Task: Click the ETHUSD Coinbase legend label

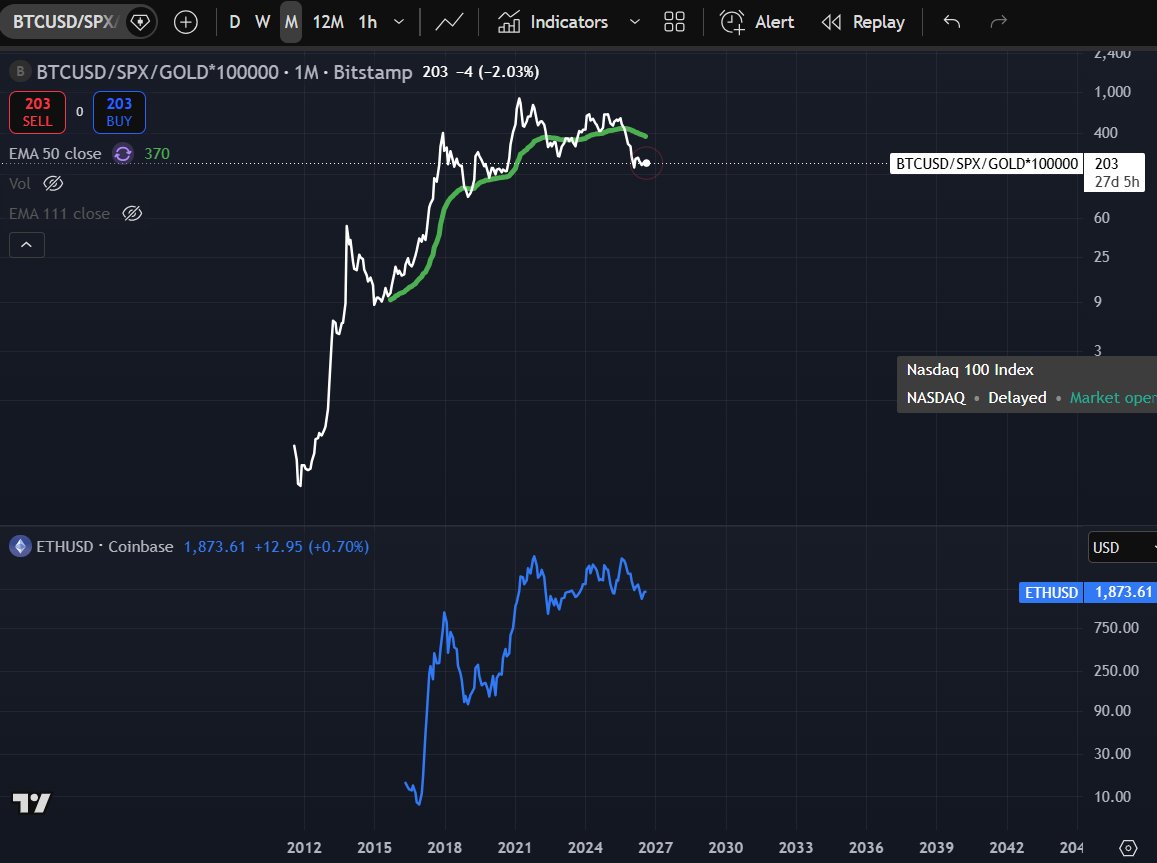Action: [x=104, y=547]
